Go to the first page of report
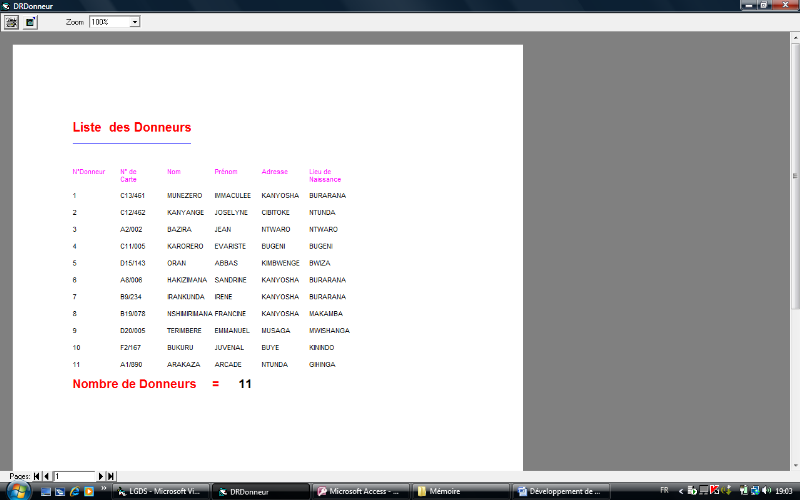The image size is (800, 500). [37, 476]
